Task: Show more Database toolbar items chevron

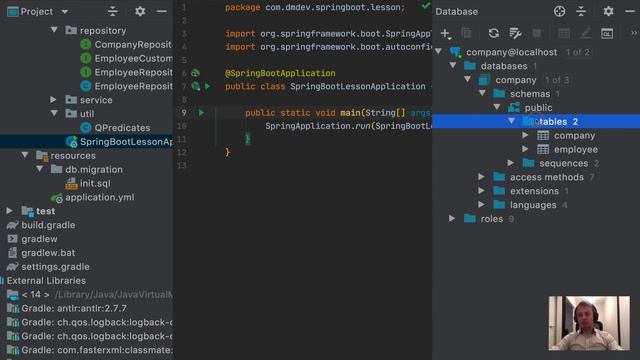Action: pyautogui.click(x=633, y=33)
